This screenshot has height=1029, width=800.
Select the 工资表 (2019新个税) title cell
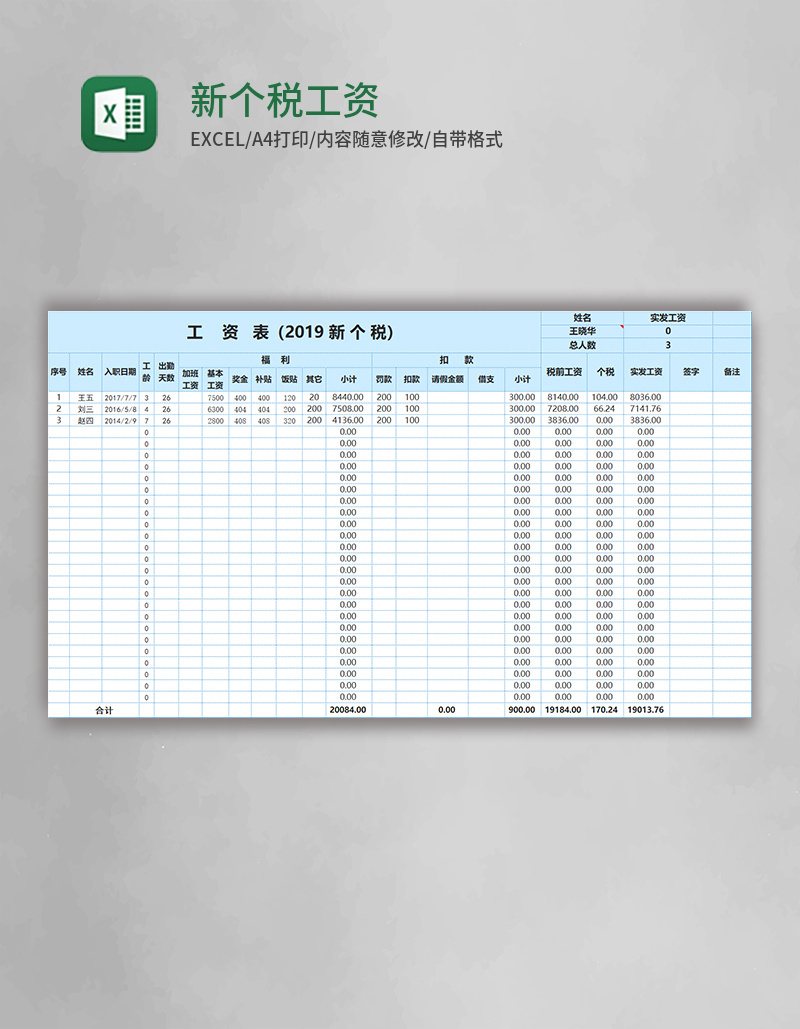290,331
